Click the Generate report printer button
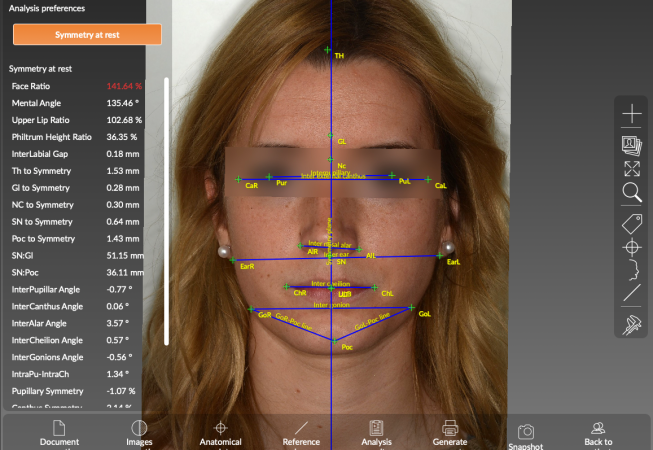The width and height of the screenshot is (653, 450). (450, 433)
